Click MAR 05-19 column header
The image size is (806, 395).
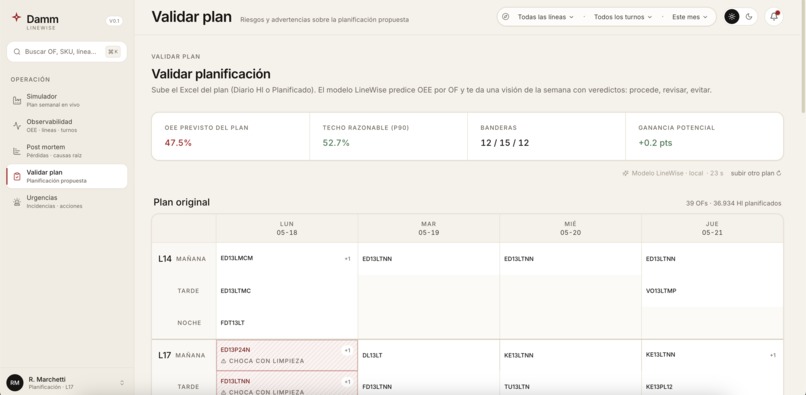coord(429,228)
